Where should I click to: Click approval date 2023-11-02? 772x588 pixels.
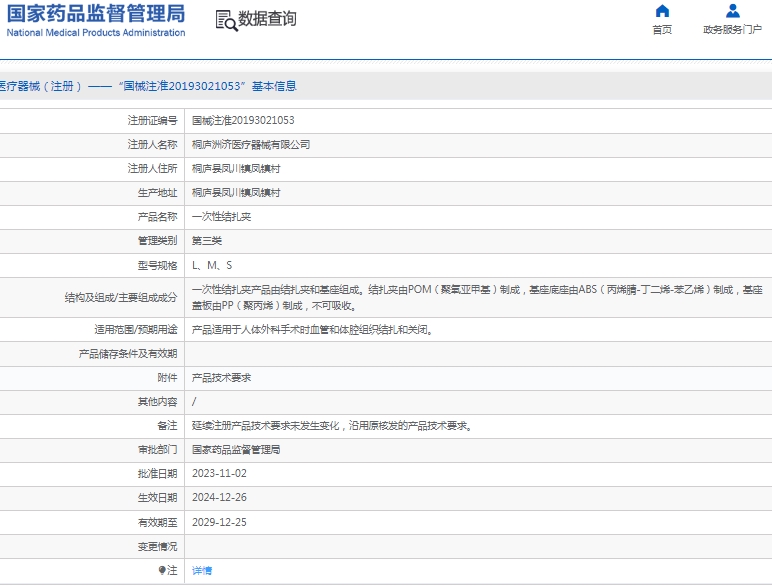(x=219, y=473)
